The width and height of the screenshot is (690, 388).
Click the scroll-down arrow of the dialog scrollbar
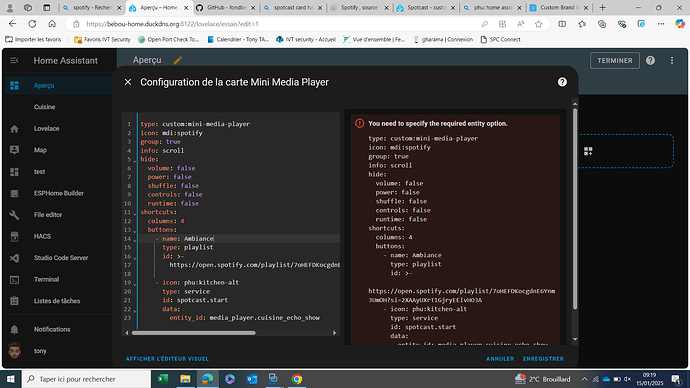point(575,340)
